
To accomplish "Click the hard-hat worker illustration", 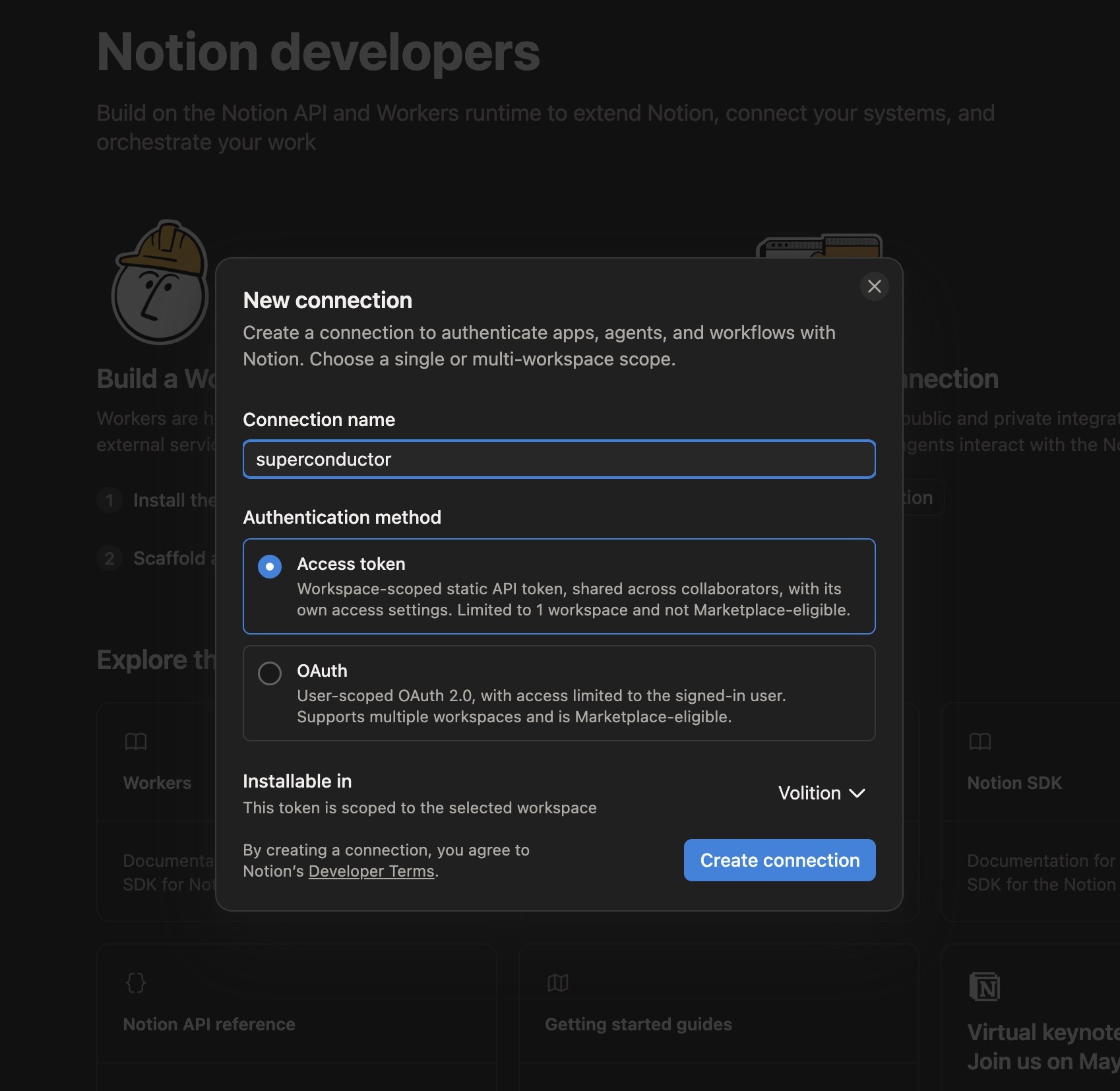I will click(x=160, y=282).
